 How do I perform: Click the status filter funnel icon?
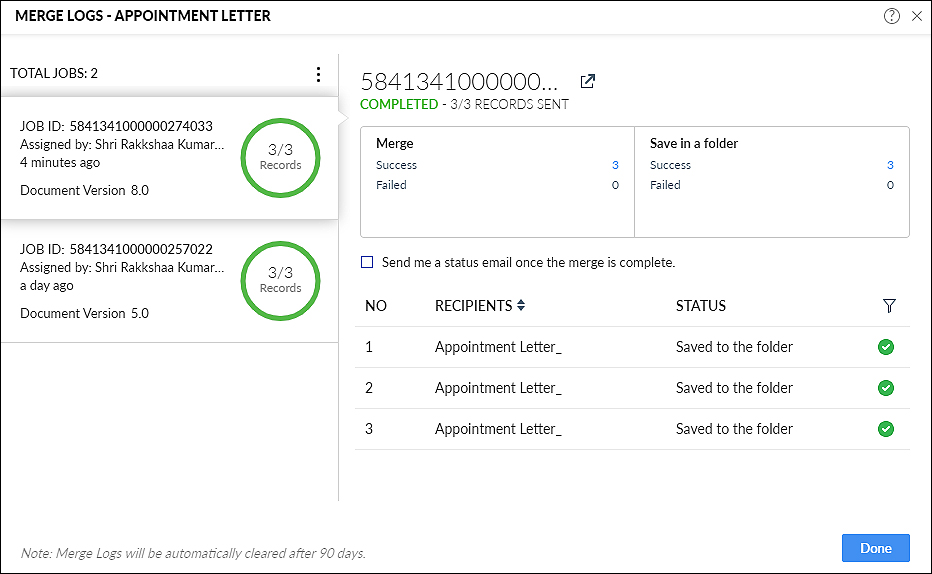[x=889, y=306]
